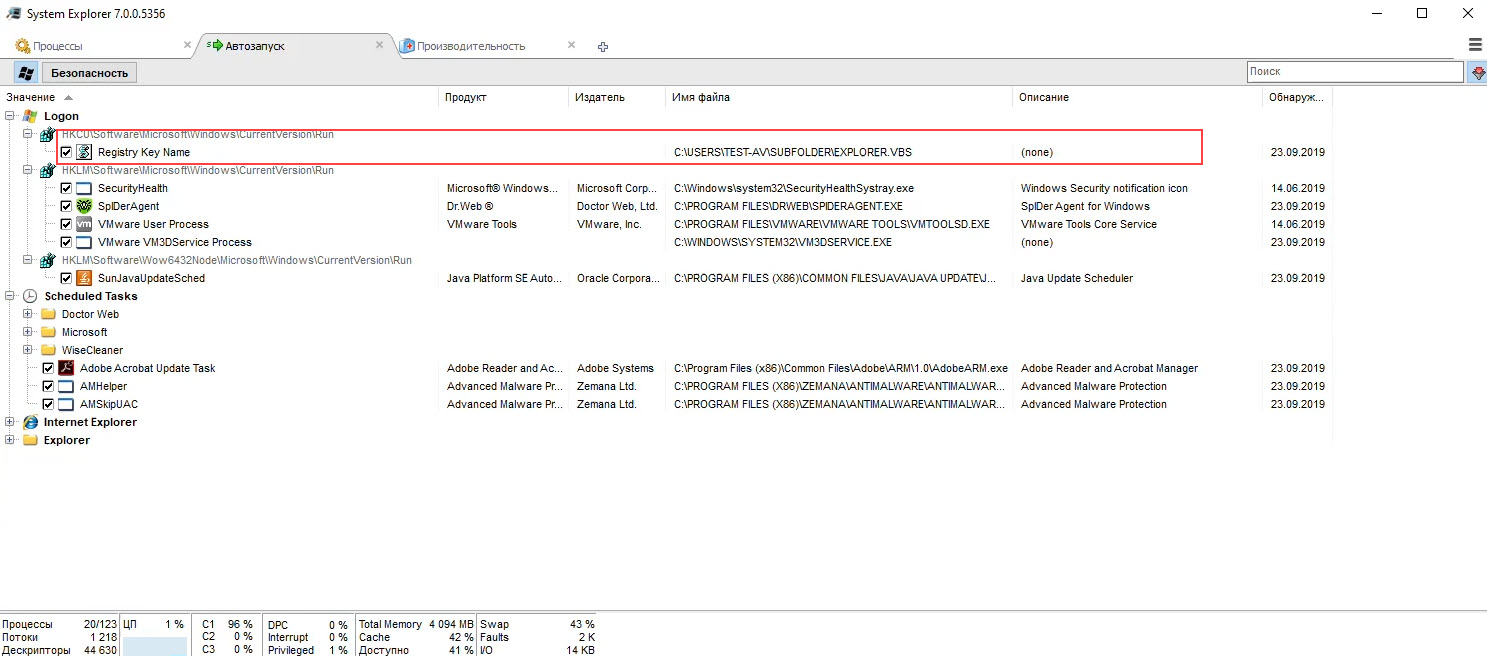The image size is (1487, 656).
Task: Click the VMware User Process icon
Action: [x=84, y=224]
